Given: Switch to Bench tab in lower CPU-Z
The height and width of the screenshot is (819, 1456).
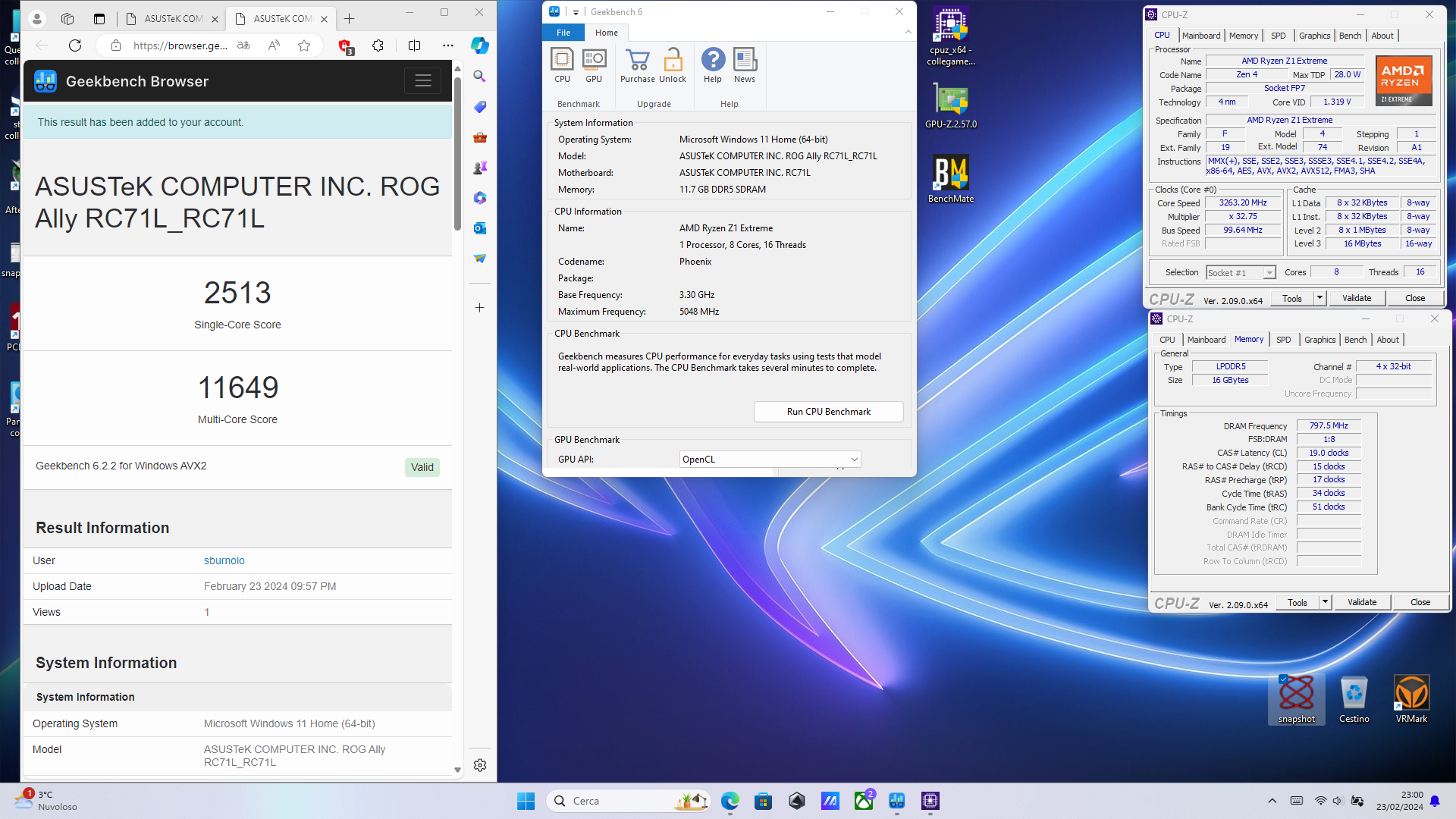Looking at the screenshot, I should (1355, 340).
